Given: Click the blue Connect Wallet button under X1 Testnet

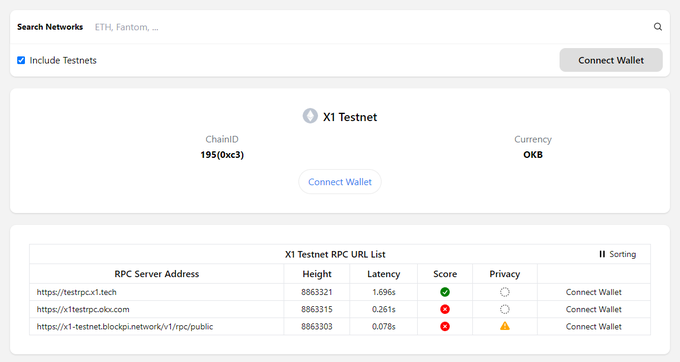Looking at the screenshot, I should click(340, 182).
